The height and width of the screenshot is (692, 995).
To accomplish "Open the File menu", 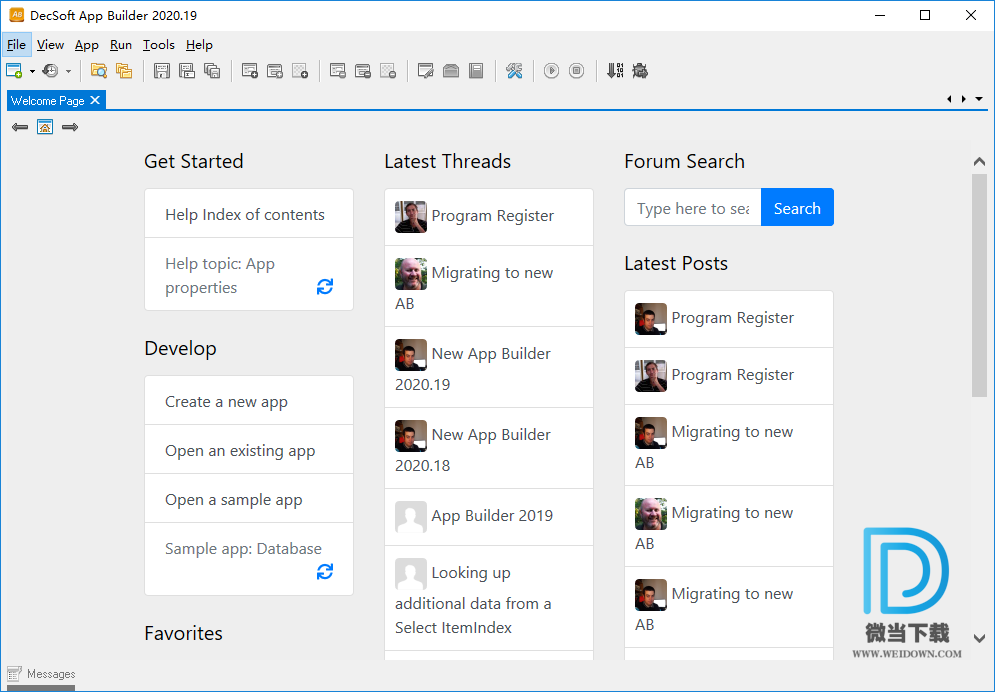I will click(16, 45).
